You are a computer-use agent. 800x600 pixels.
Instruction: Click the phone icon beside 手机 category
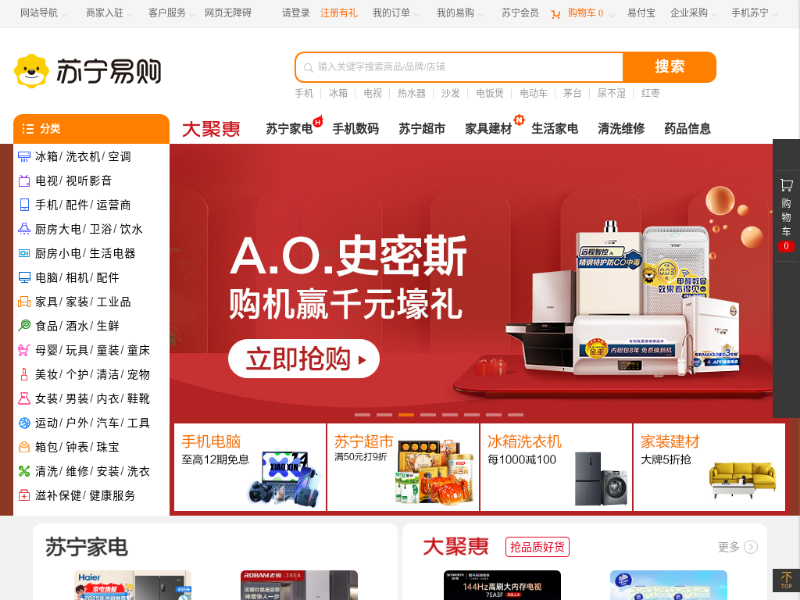pyautogui.click(x=24, y=205)
